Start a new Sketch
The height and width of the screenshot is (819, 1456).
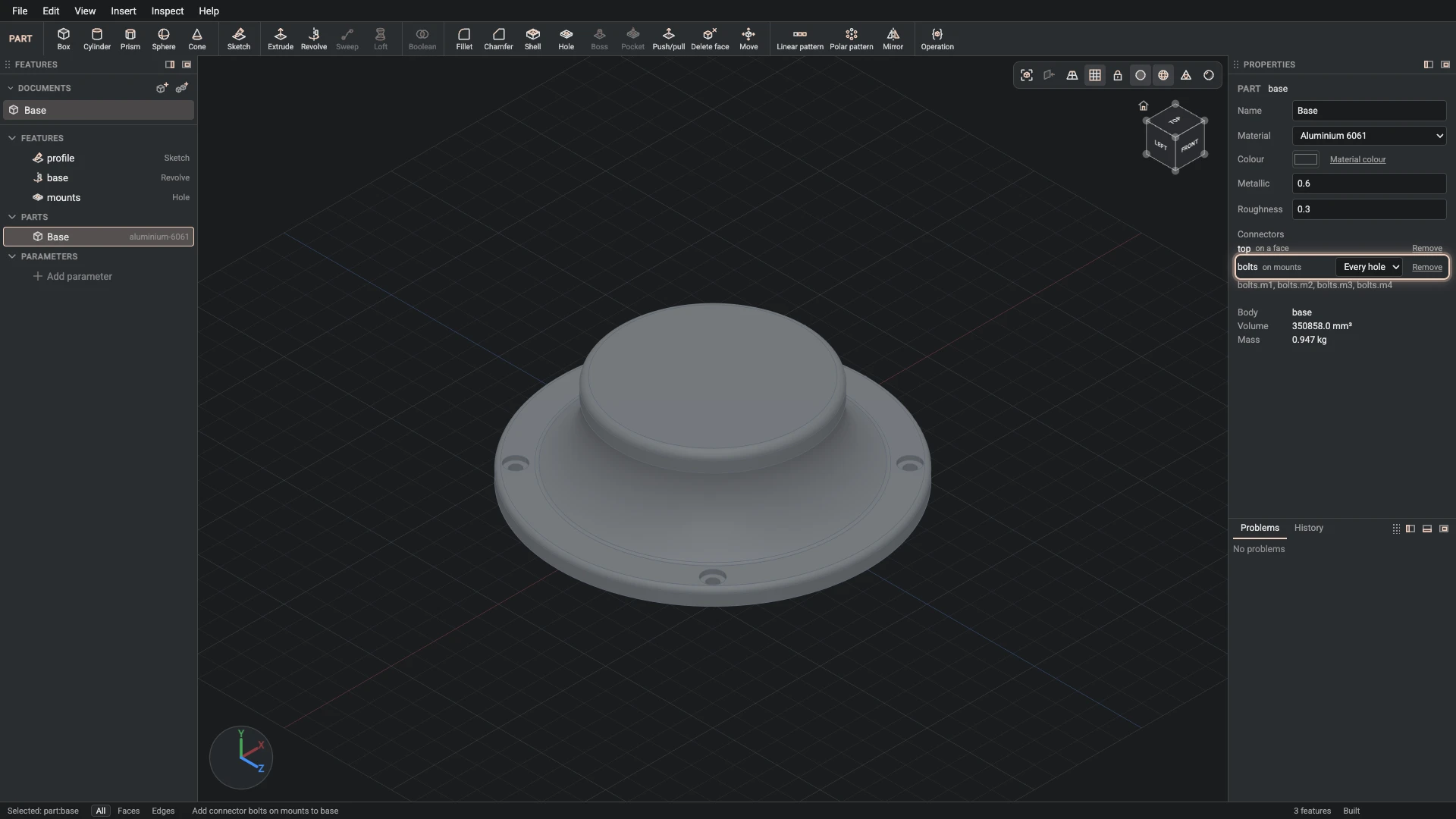(239, 39)
